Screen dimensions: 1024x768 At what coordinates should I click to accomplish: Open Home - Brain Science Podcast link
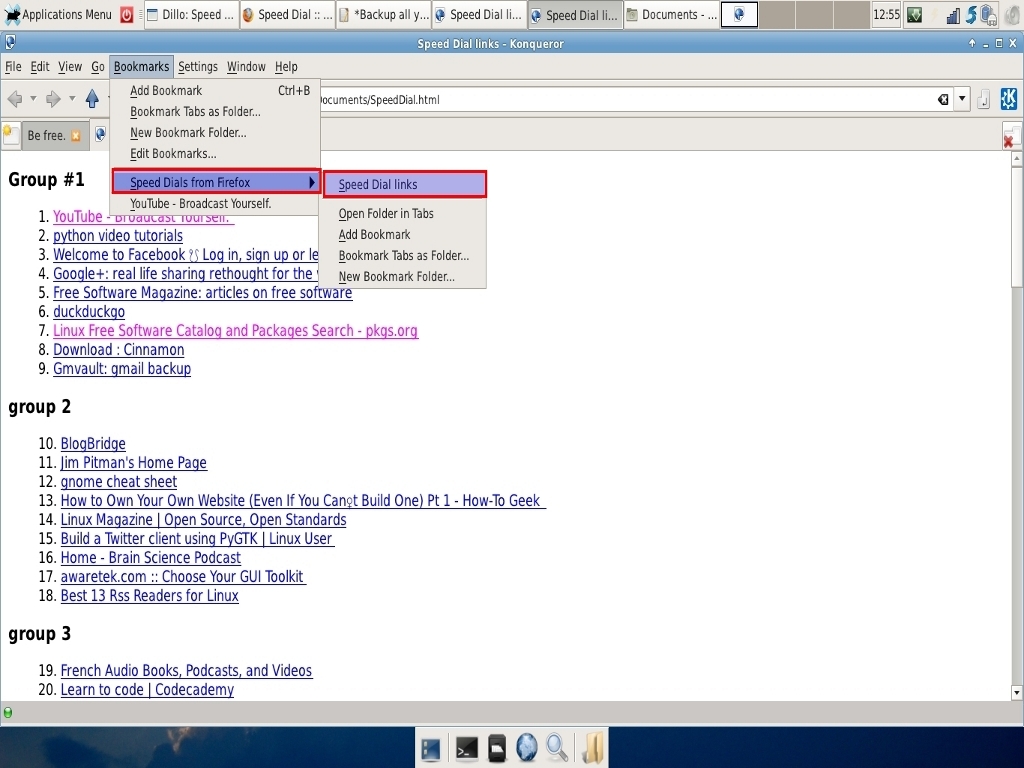(x=150, y=557)
